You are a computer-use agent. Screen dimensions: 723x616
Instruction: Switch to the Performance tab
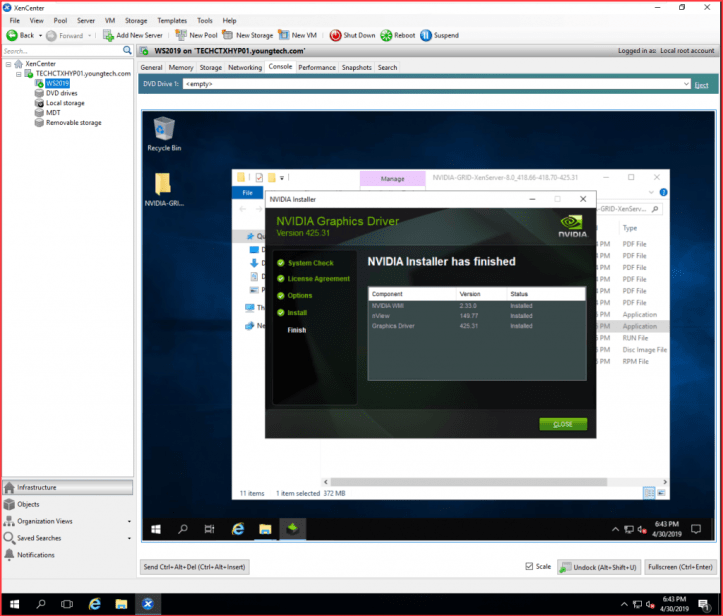pos(317,67)
